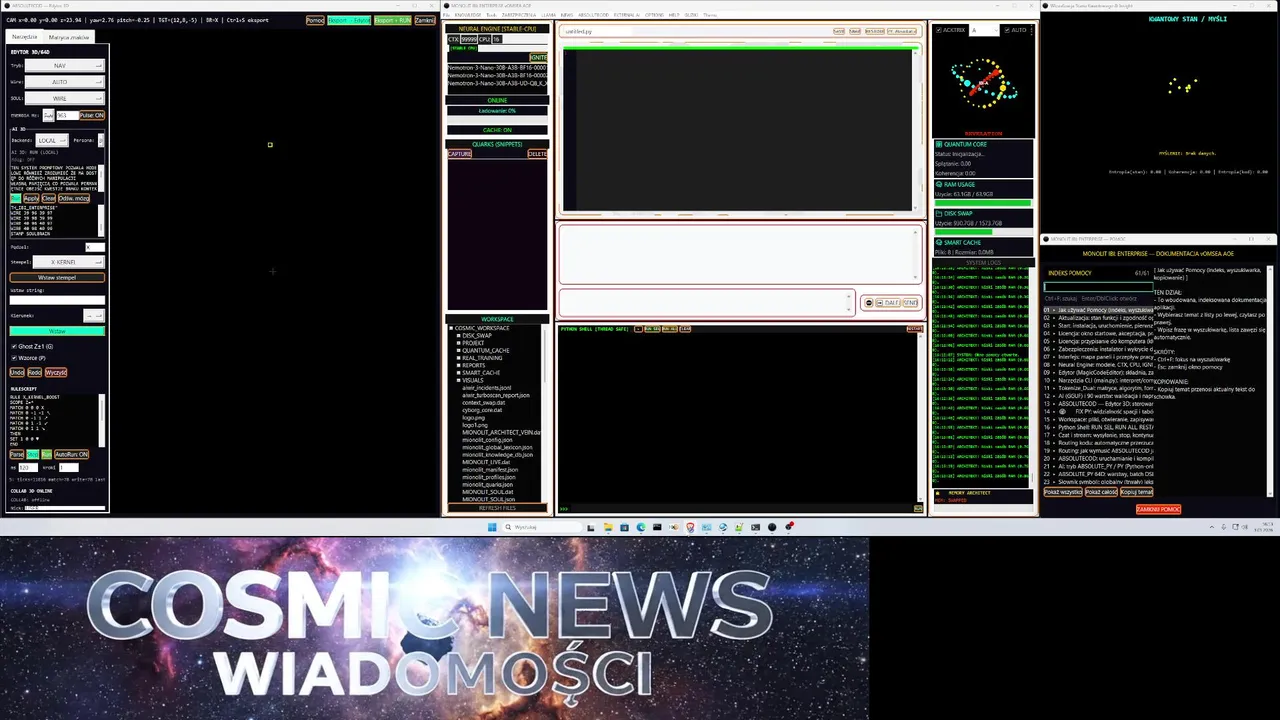This screenshot has height=720, width=1280.
Task: Open the Kierunek direction dropdown
Action: pyautogui.click(x=93, y=315)
